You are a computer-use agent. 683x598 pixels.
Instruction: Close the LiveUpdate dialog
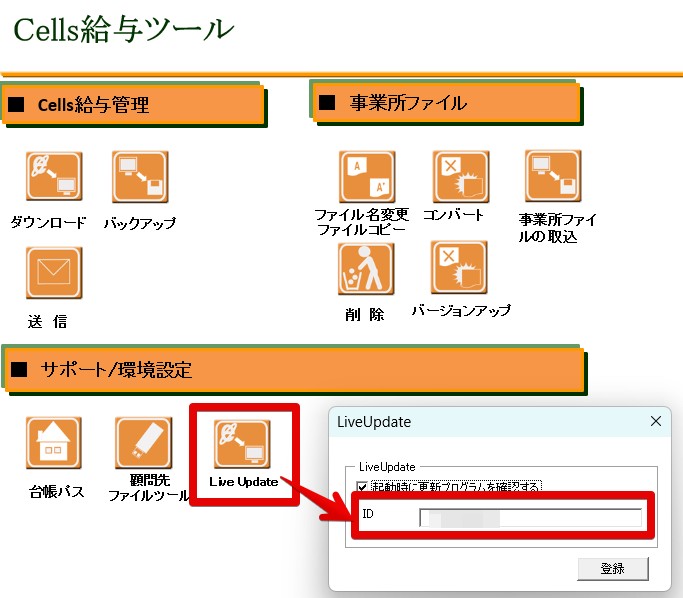656,421
